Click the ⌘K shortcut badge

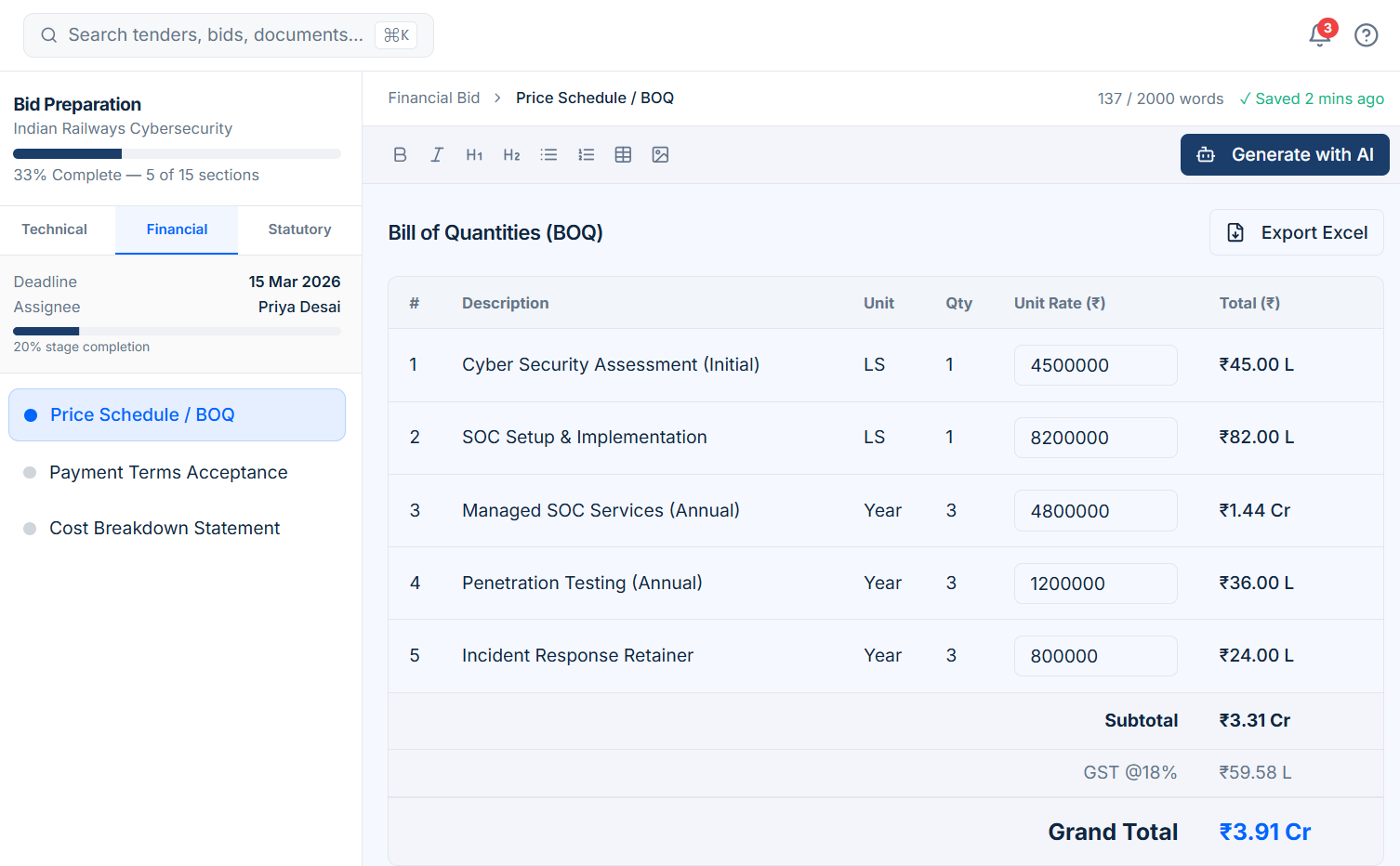pos(396,35)
